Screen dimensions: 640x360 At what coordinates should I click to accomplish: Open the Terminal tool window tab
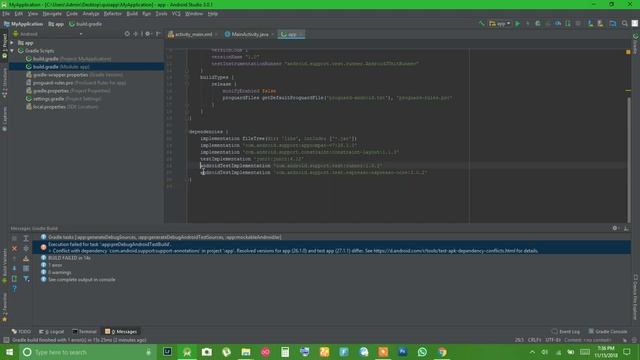pyautogui.click(x=84, y=331)
